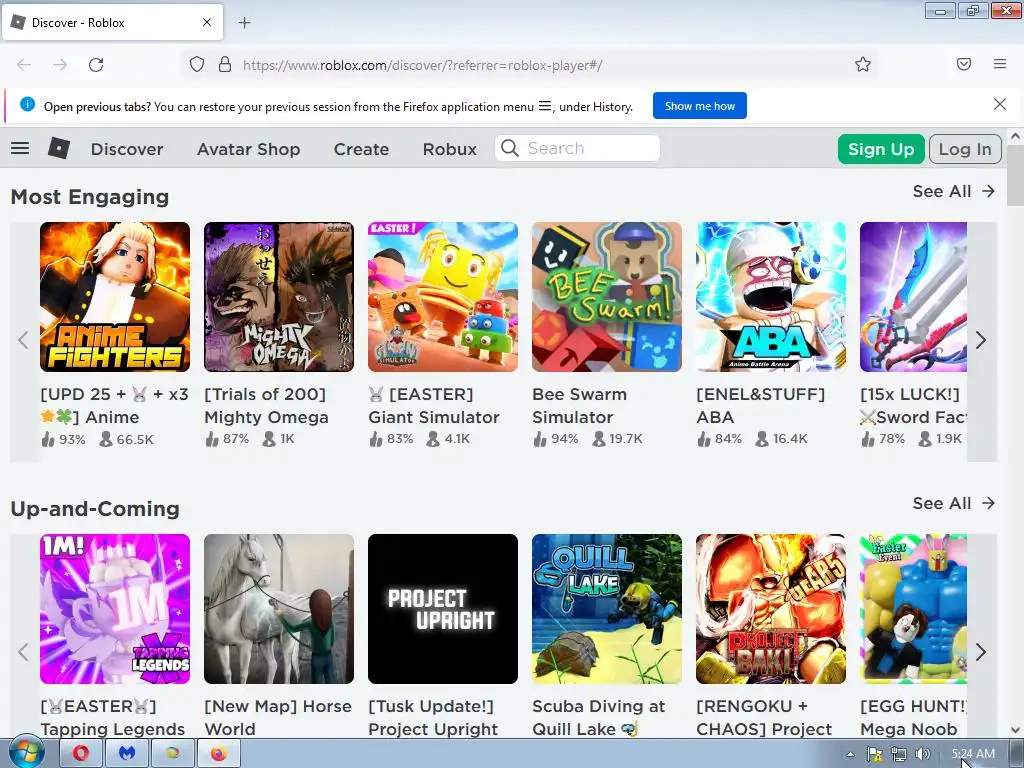Click the Show me how button
1024x768 pixels.
[x=699, y=106]
